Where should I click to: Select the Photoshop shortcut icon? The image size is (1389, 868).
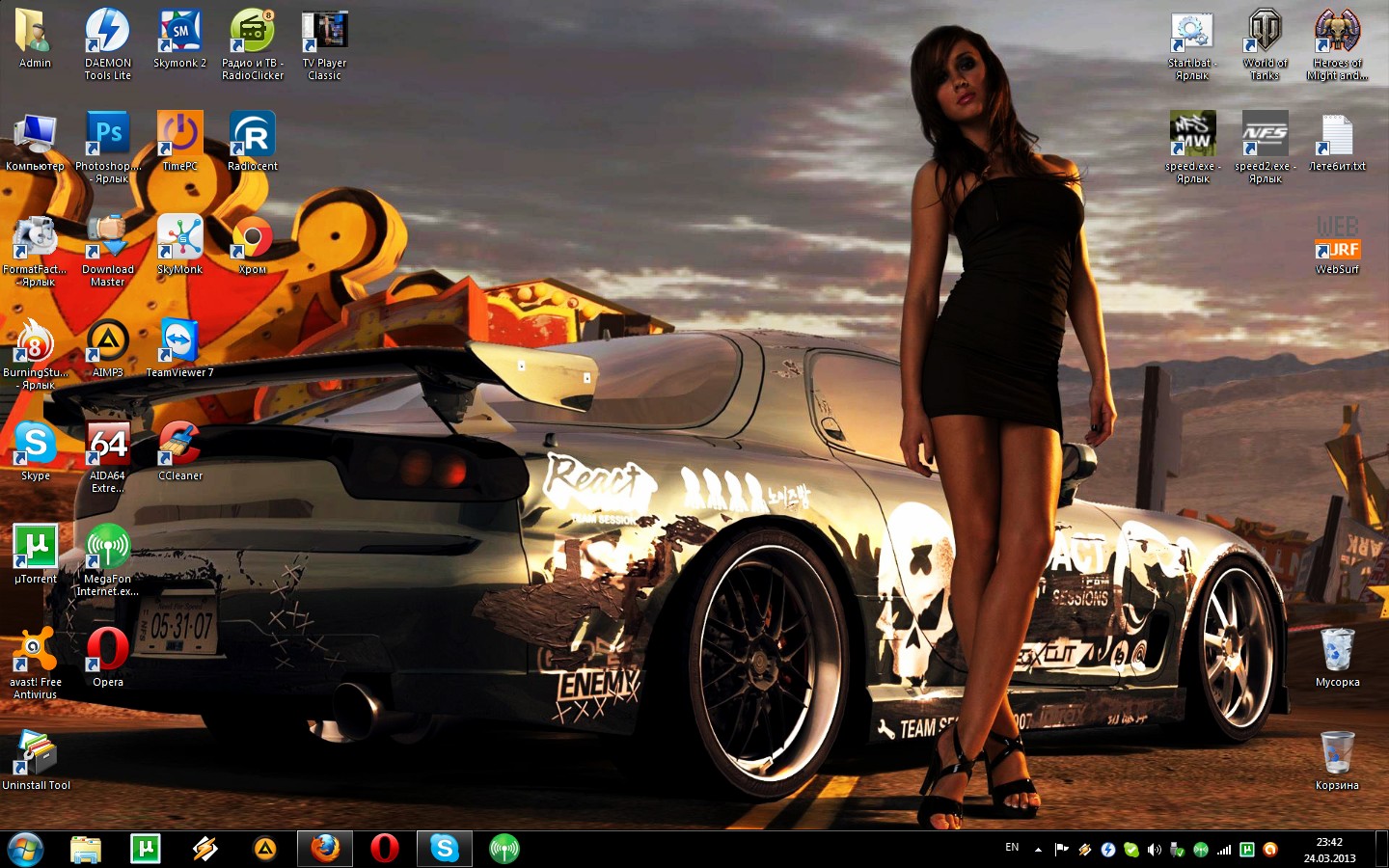pos(108,148)
